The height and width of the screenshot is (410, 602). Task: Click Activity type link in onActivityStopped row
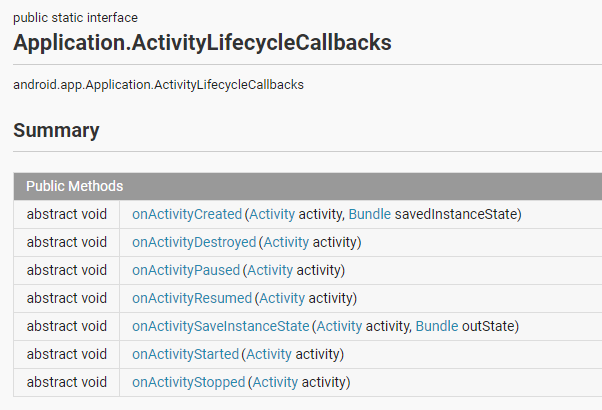[275, 382]
